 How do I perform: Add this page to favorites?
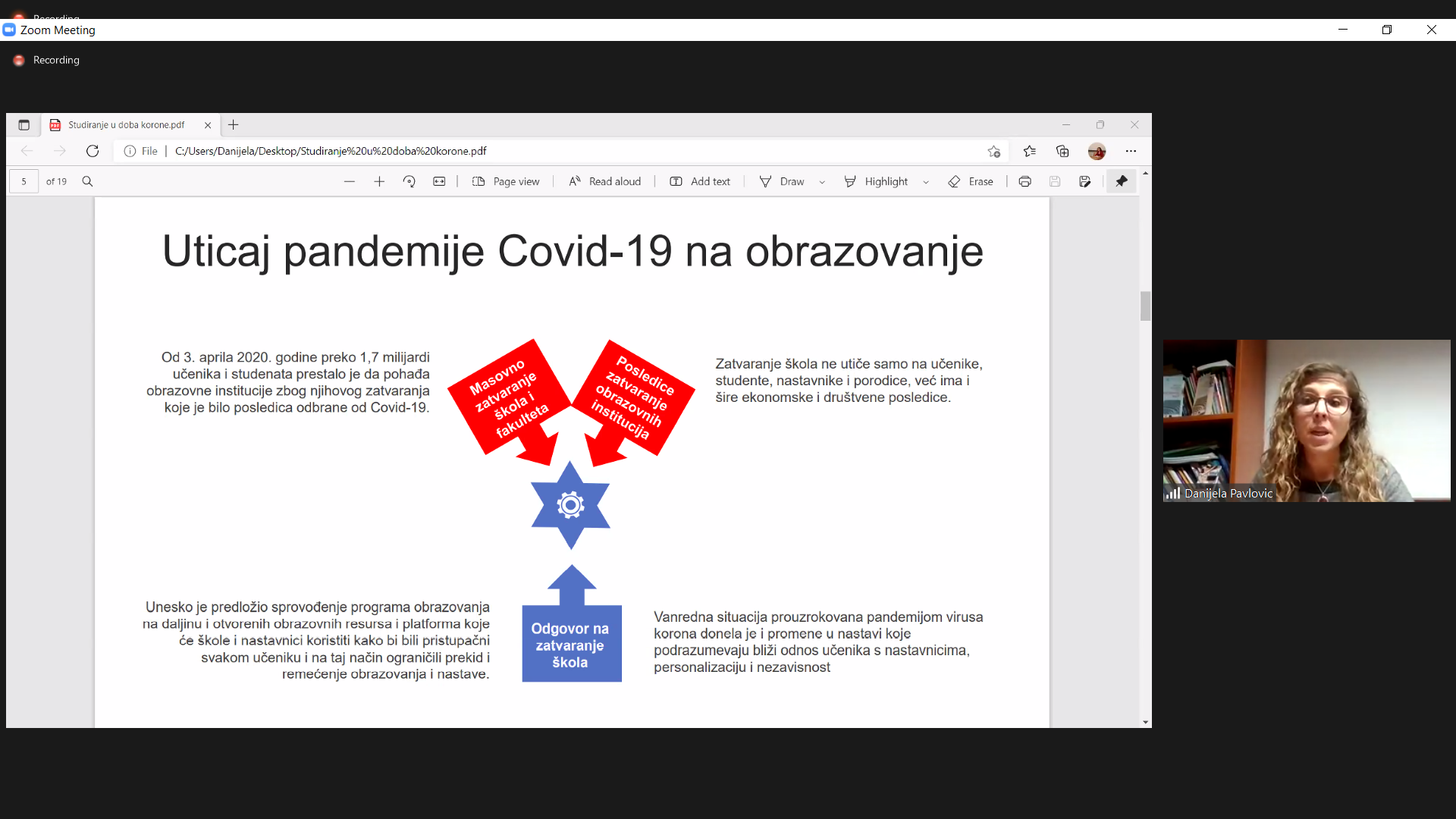pyautogui.click(x=994, y=151)
